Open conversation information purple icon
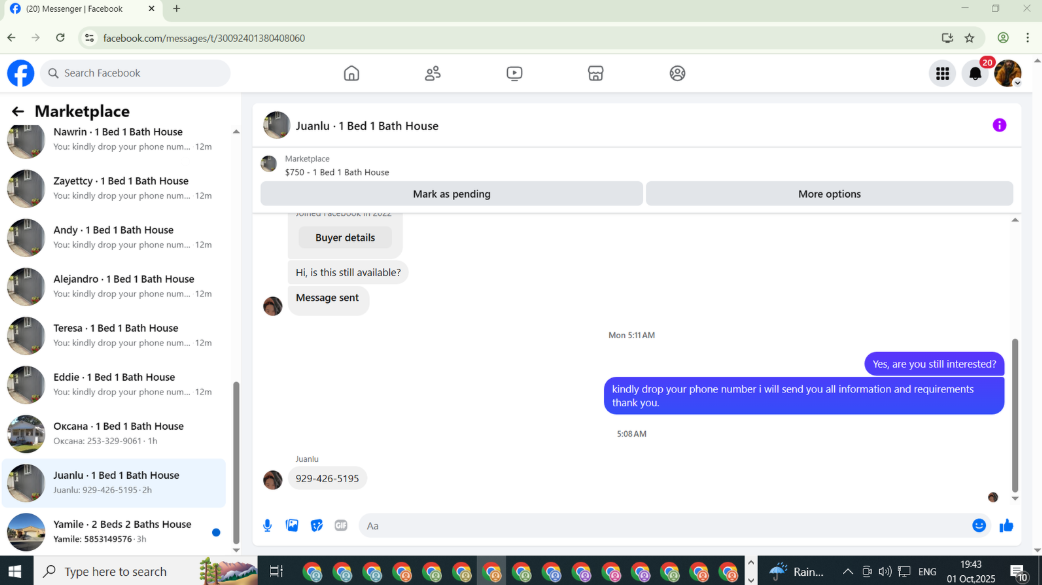This screenshot has height=585, width=1042. tap(999, 125)
